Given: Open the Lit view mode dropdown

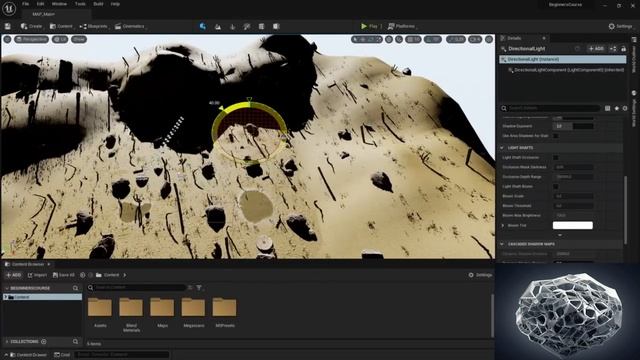Looking at the screenshot, I should [60, 39].
